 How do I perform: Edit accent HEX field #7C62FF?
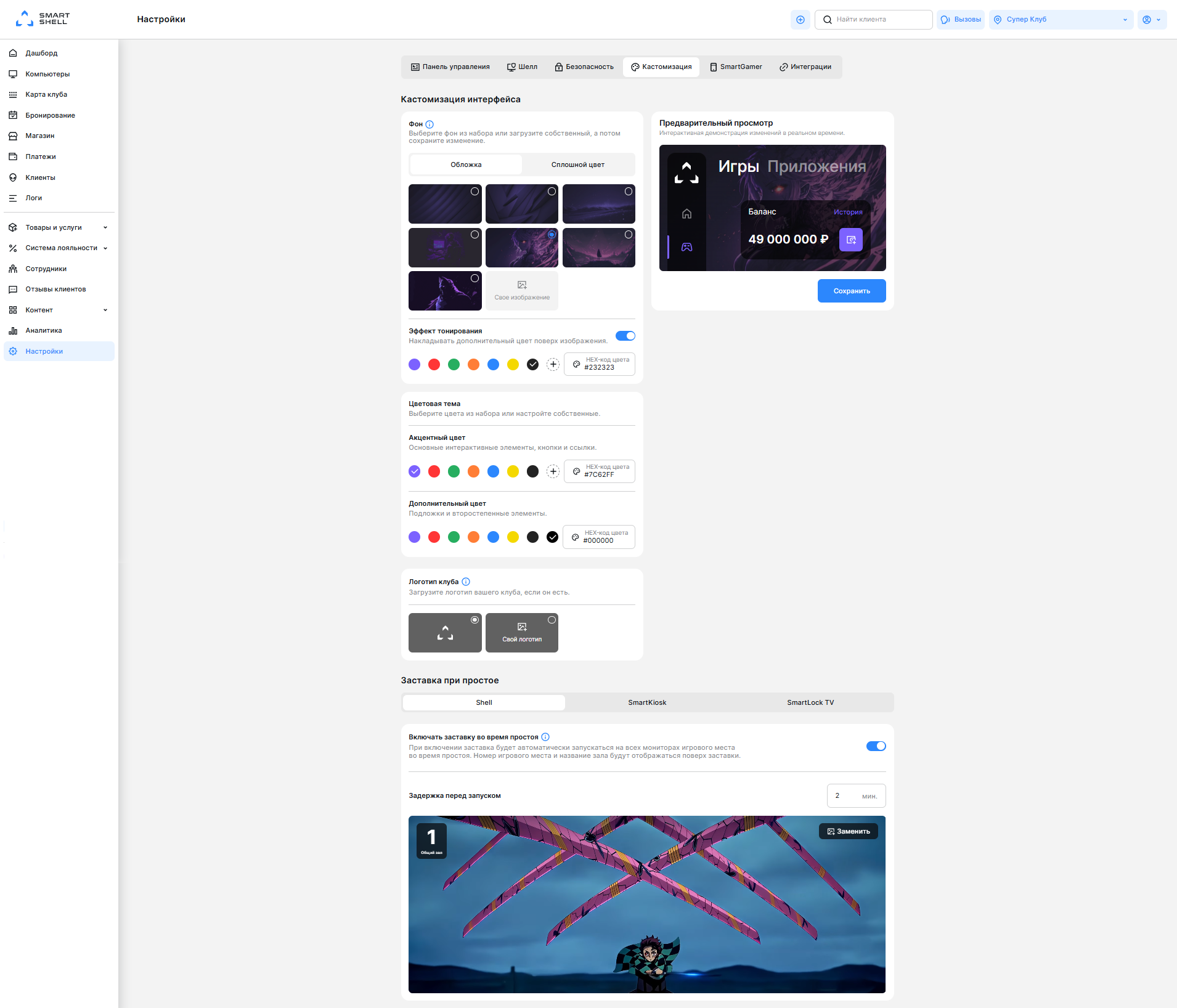(x=599, y=471)
